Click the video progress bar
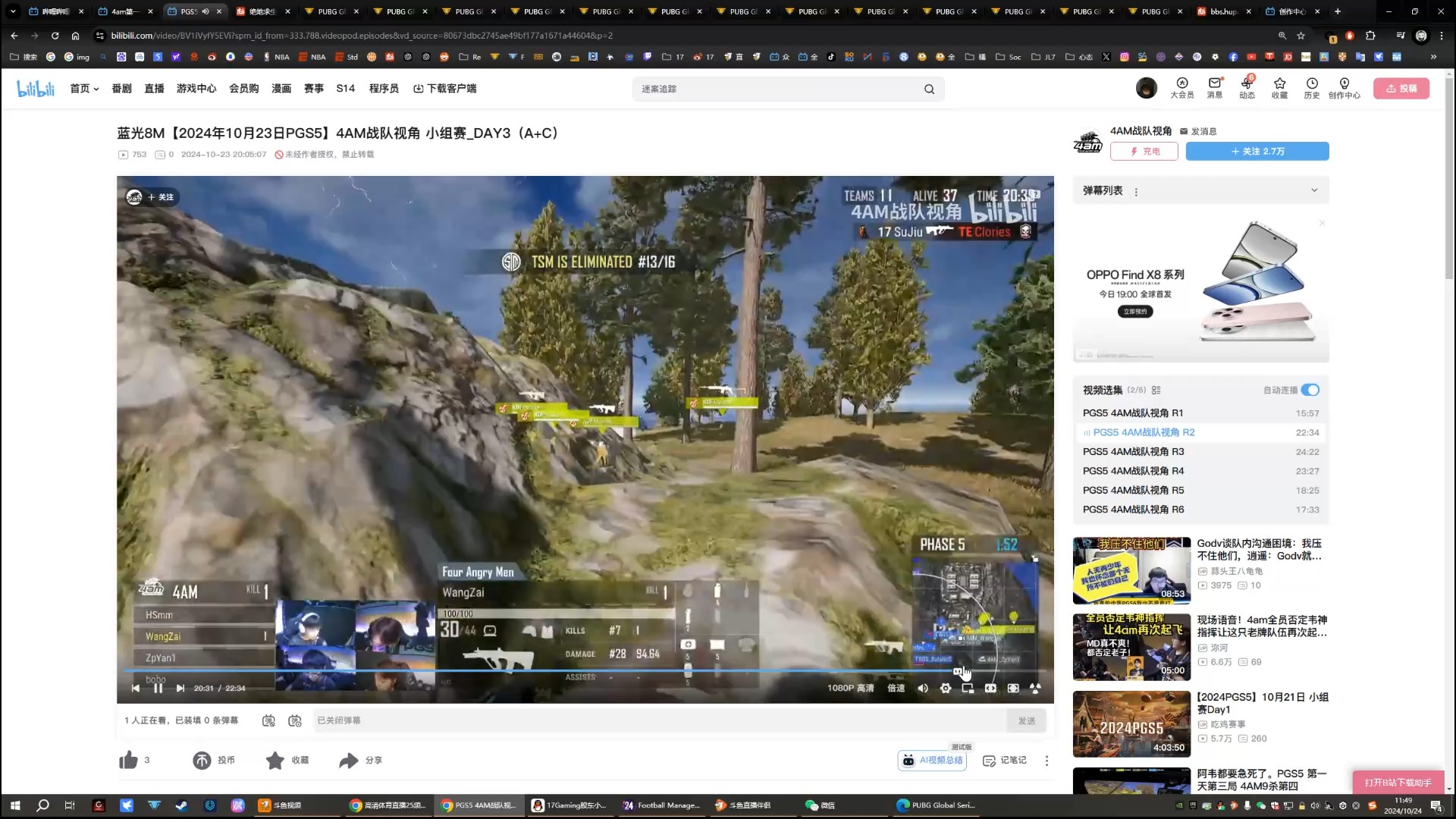 pyautogui.click(x=585, y=670)
